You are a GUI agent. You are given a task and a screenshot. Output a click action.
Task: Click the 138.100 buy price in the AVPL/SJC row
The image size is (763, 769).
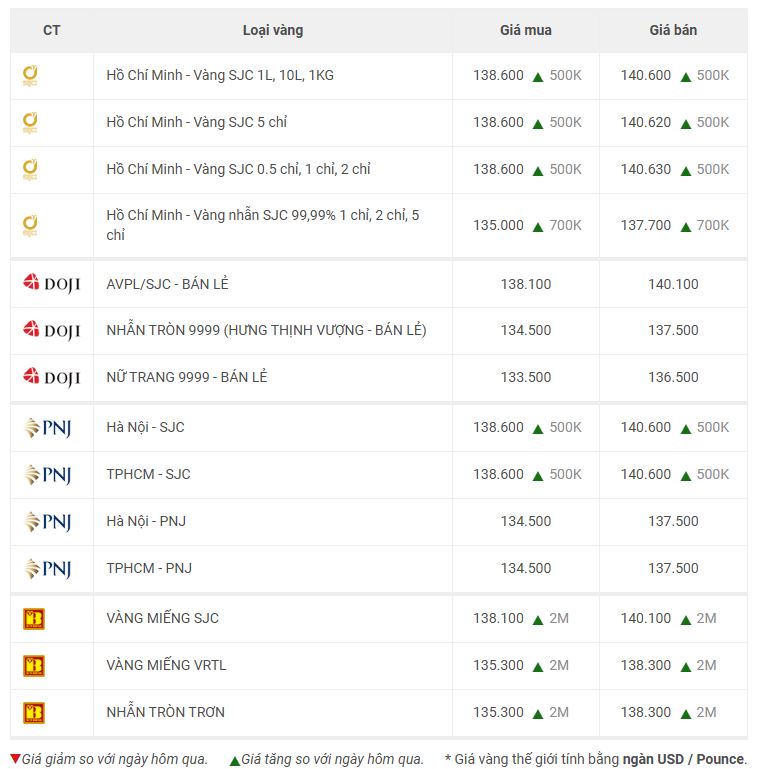click(x=525, y=284)
